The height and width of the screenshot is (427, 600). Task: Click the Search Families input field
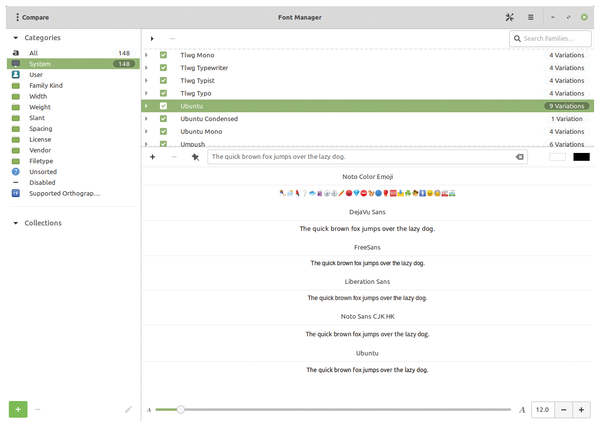coord(549,38)
